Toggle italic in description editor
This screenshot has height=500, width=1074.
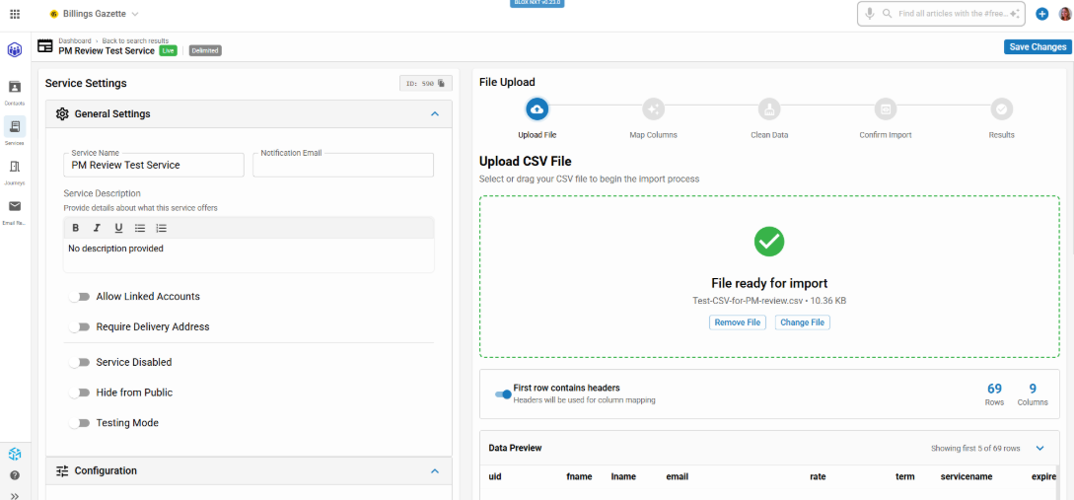[x=97, y=228]
